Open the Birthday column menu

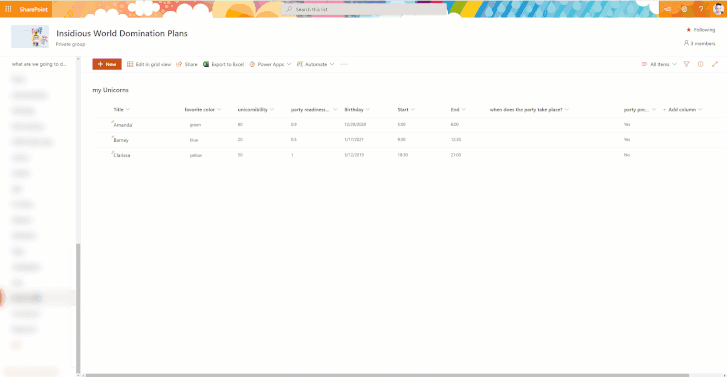tap(357, 109)
